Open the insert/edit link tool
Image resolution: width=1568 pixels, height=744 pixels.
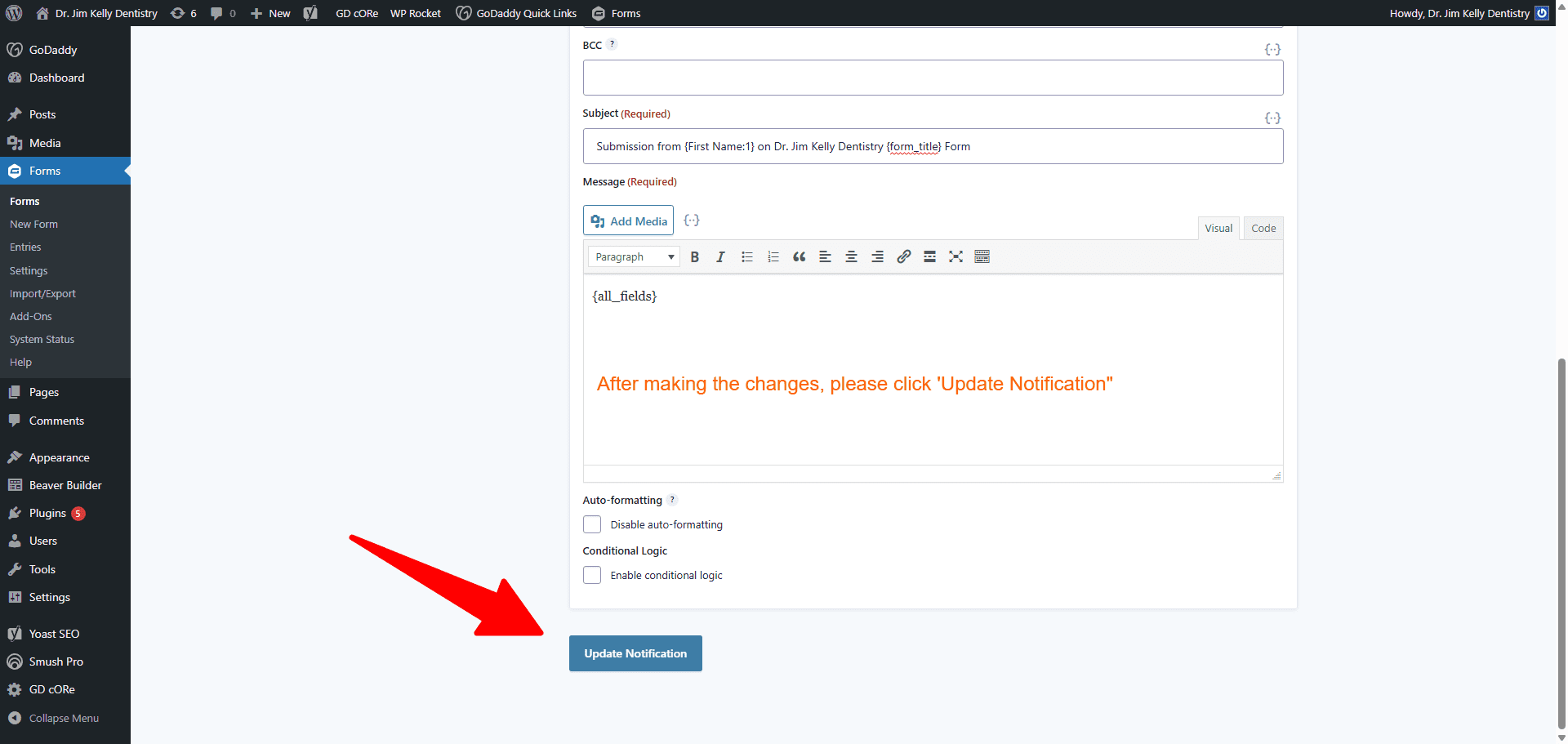[903, 256]
